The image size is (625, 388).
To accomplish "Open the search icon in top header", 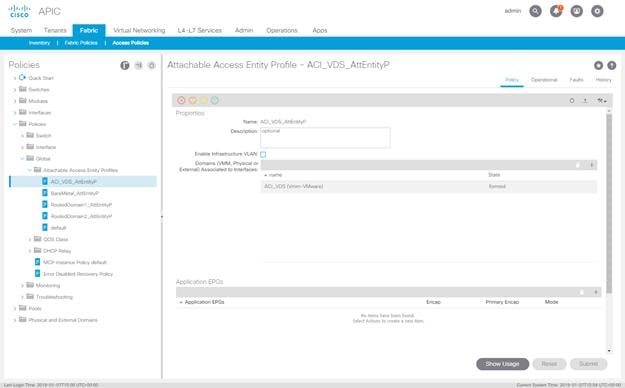I will coord(535,11).
